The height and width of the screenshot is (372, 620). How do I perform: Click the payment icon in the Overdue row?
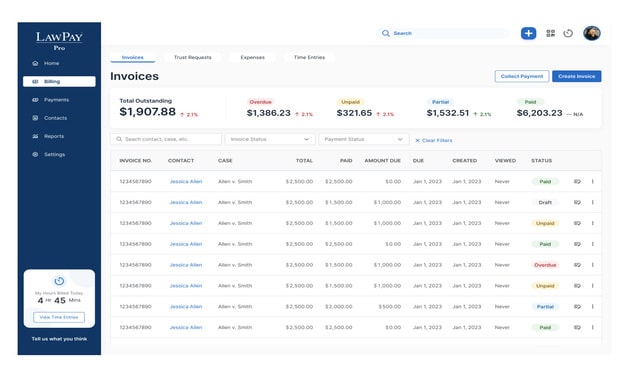tap(577, 265)
